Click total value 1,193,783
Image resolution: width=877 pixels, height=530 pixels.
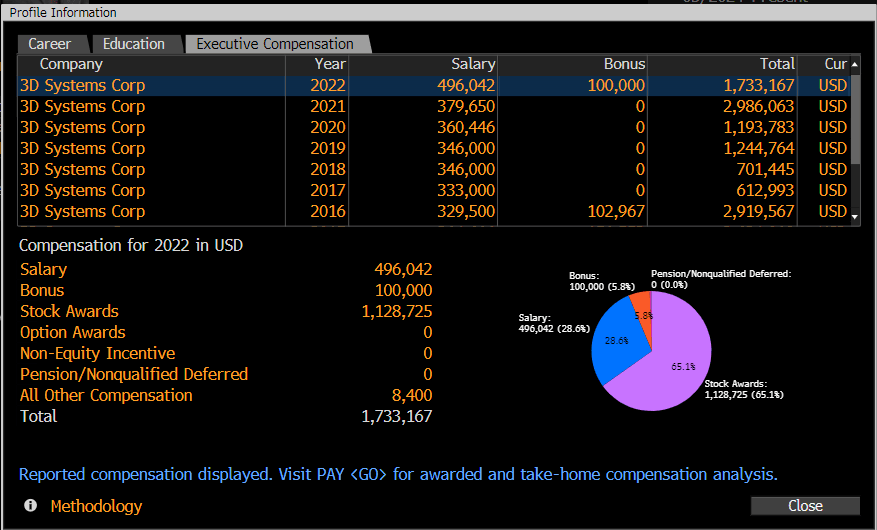click(758, 127)
